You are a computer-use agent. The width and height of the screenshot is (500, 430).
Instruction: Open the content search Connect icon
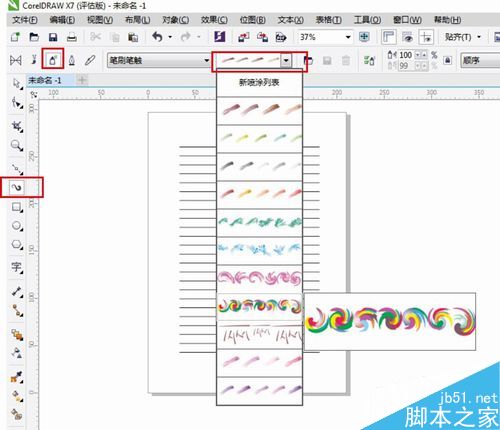[x=220, y=37]
